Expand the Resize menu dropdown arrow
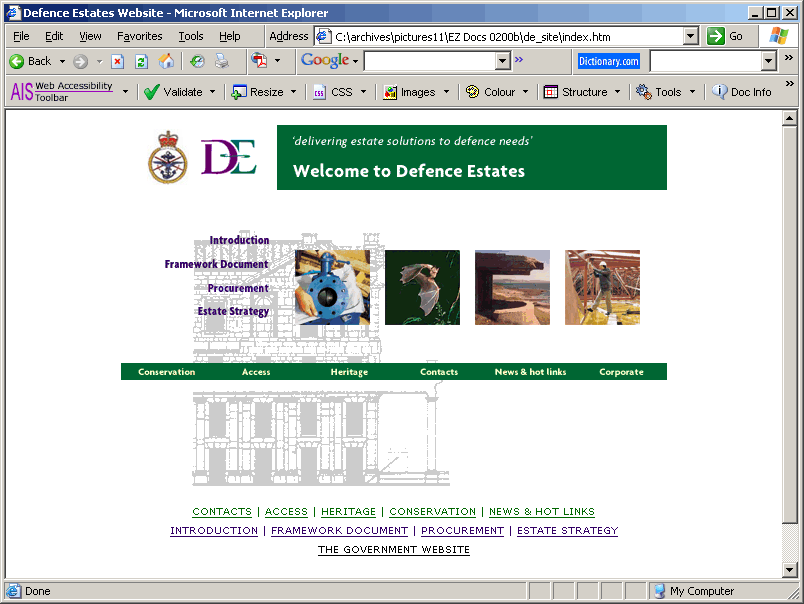This screenshot has height=604, width=804. point(293,92)
